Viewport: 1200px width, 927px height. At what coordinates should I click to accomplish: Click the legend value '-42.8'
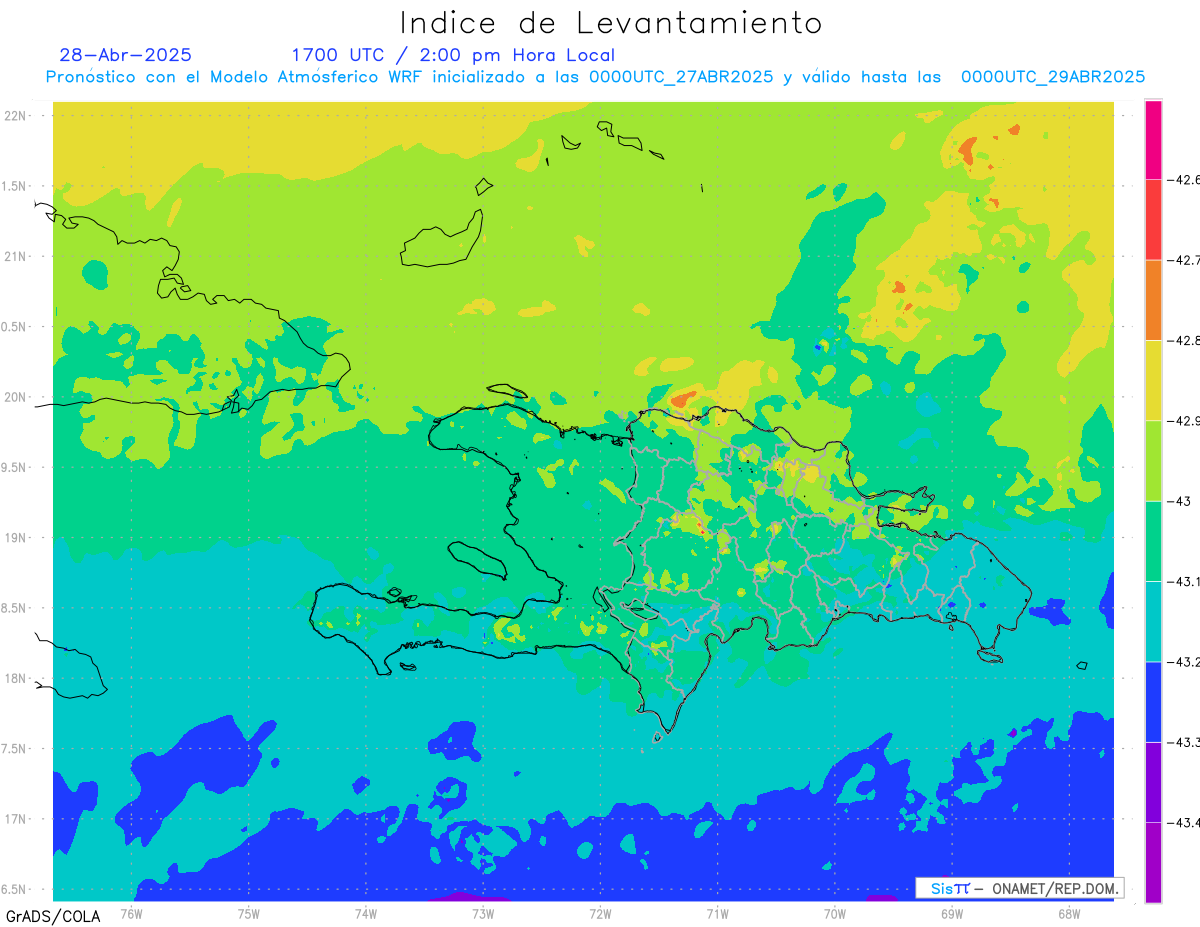(1184, 341)
